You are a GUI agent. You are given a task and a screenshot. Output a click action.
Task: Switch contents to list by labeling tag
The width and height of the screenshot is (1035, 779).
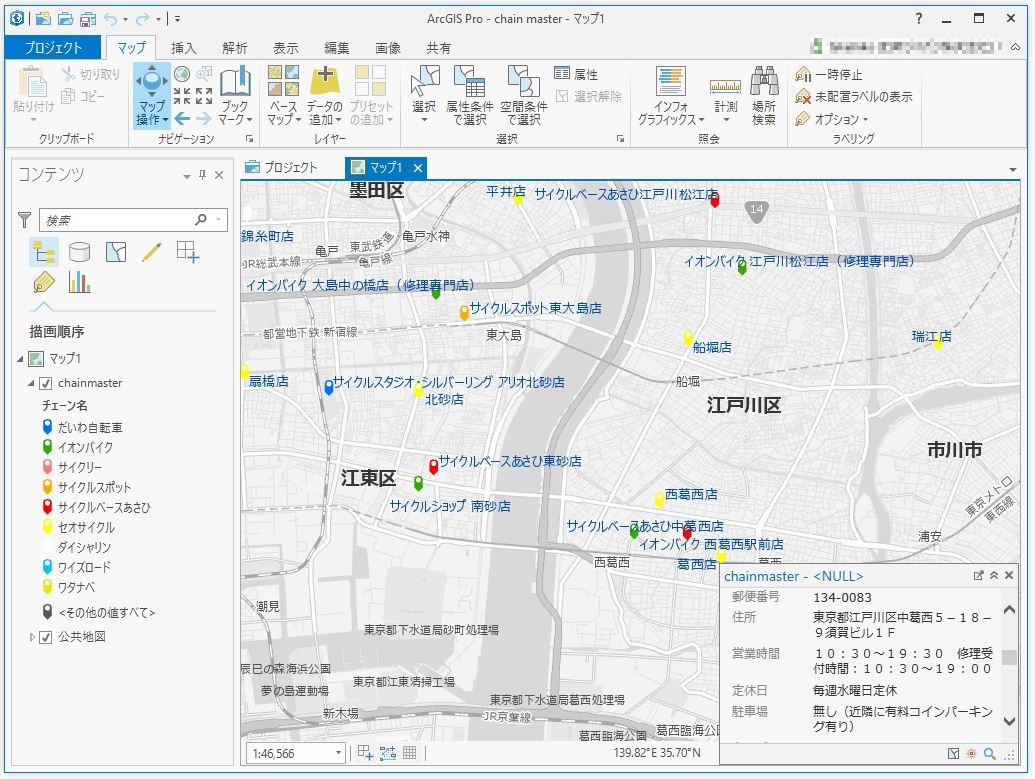pyautogui.click(x=44, y=283)
